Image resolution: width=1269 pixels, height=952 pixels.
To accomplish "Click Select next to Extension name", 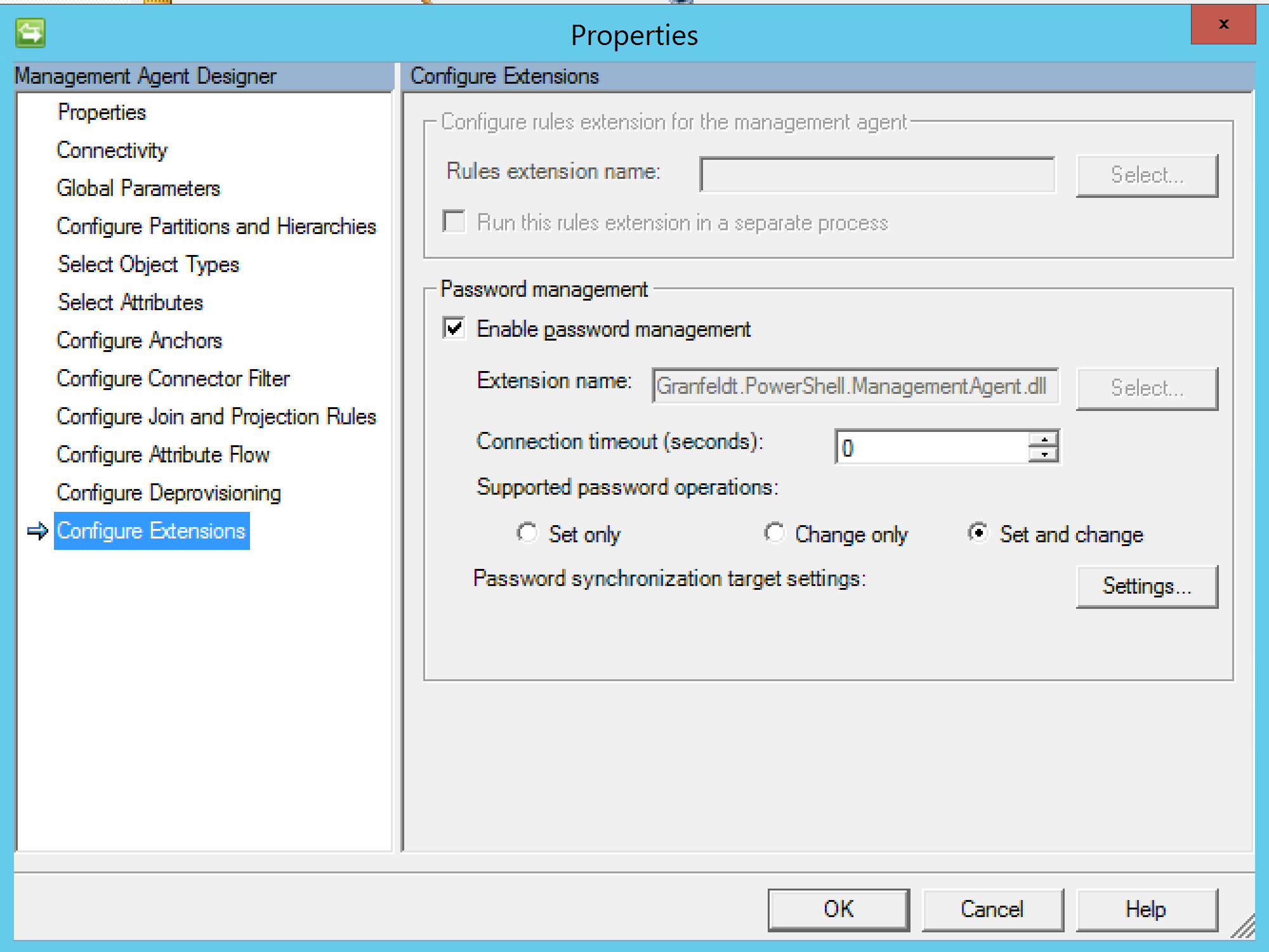I will 1146,388.
